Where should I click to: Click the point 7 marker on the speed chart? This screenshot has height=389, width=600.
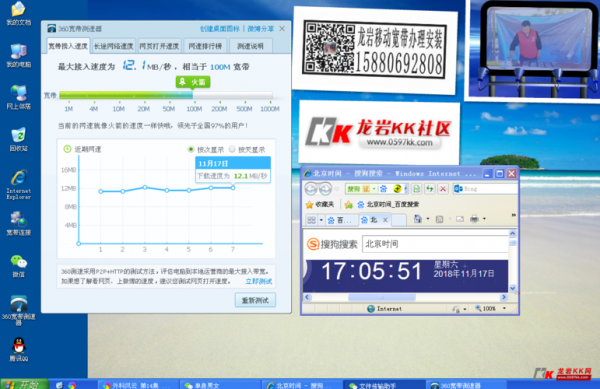233,187
